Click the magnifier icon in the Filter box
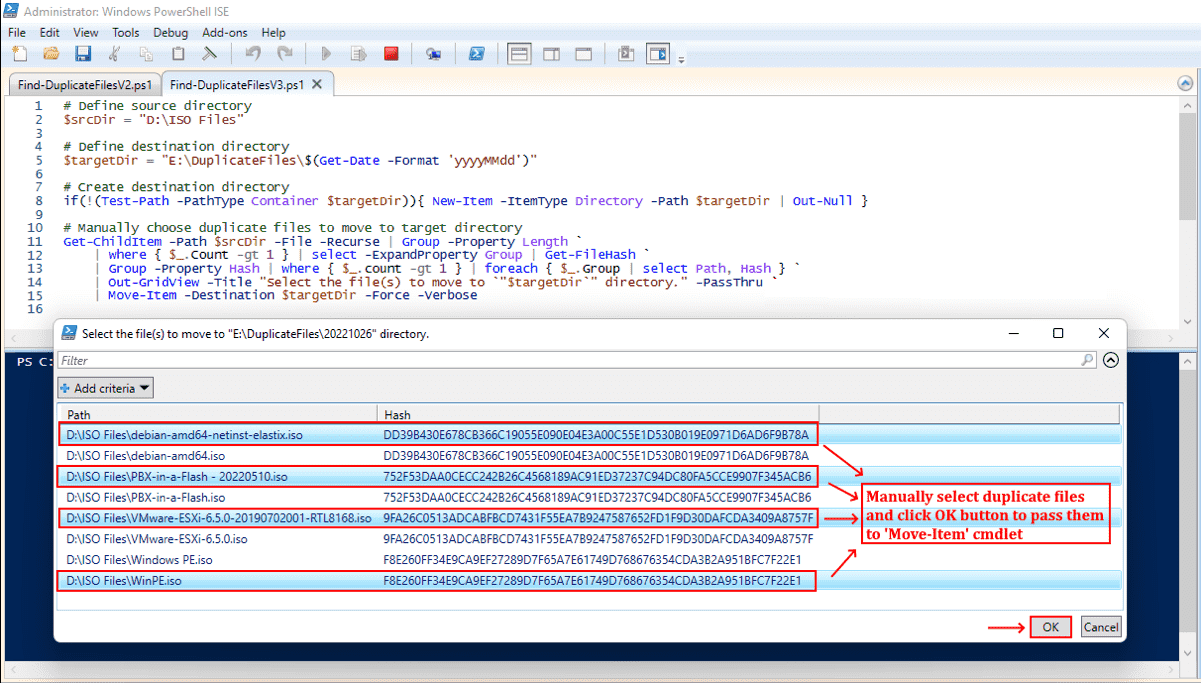Viewport: 1201px width, 683px height. click(x=1087, y=360)
